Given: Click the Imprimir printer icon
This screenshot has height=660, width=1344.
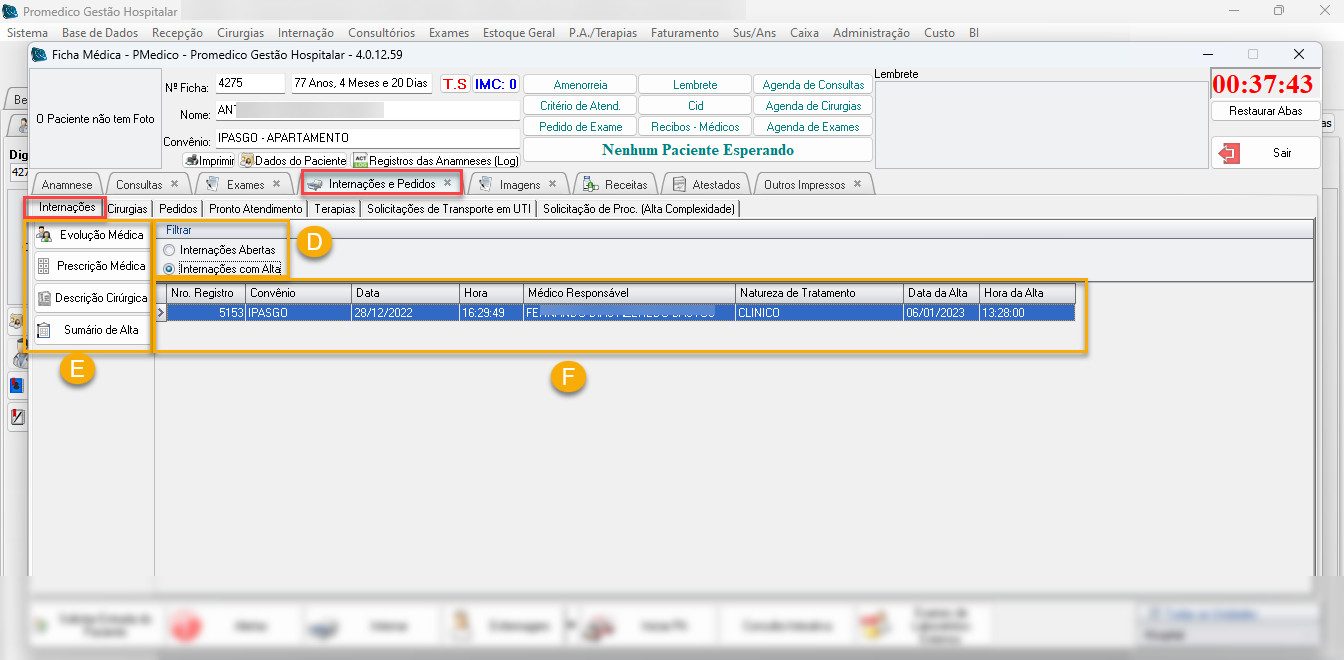Looking at the screenshot, I should coord(209,160).
